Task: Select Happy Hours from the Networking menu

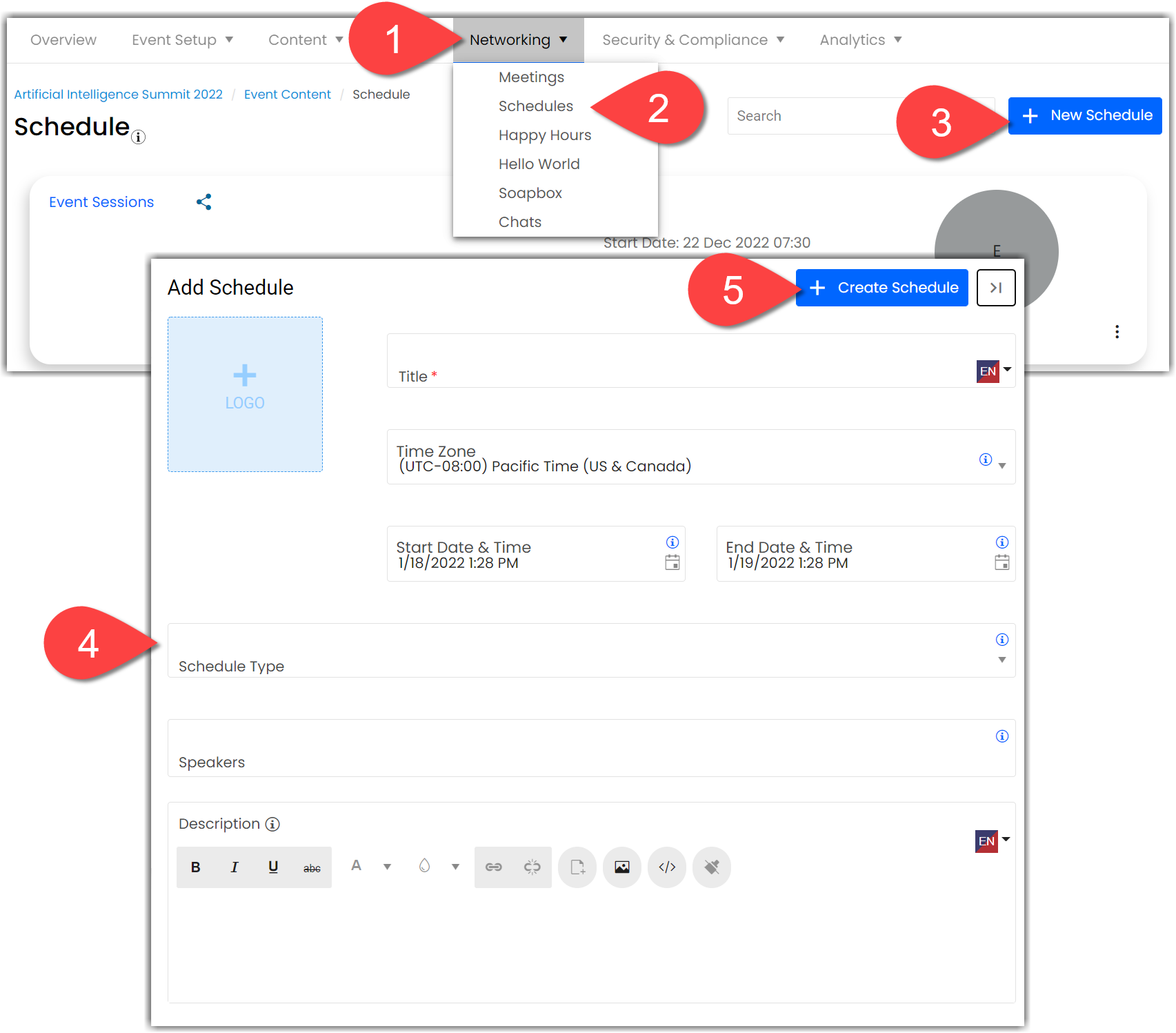Action: 545,135
